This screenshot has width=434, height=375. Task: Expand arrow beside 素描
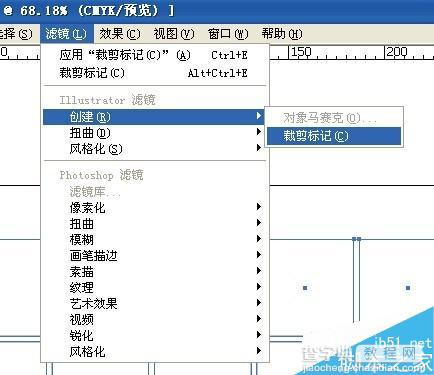pos(259,271)
